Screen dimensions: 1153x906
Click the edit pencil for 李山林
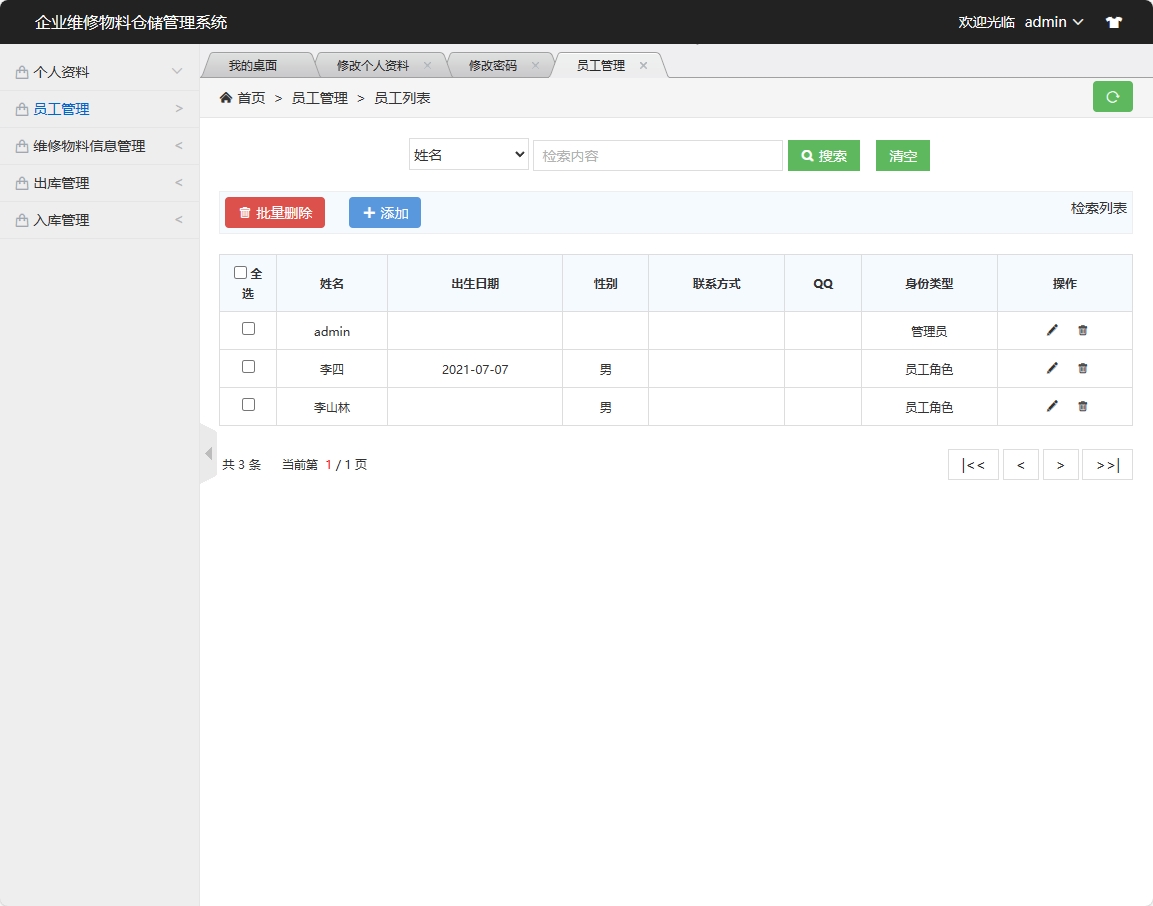(1051, 406)
